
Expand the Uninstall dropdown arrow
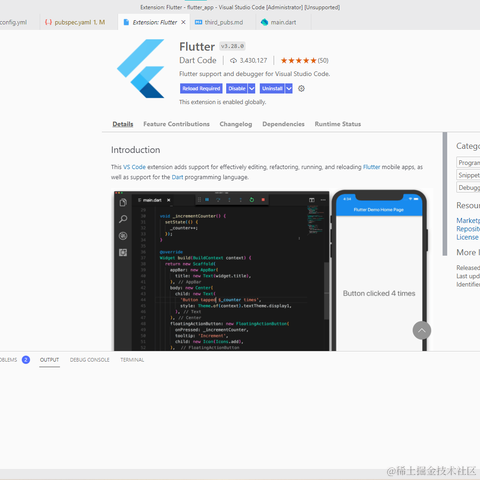289,88
